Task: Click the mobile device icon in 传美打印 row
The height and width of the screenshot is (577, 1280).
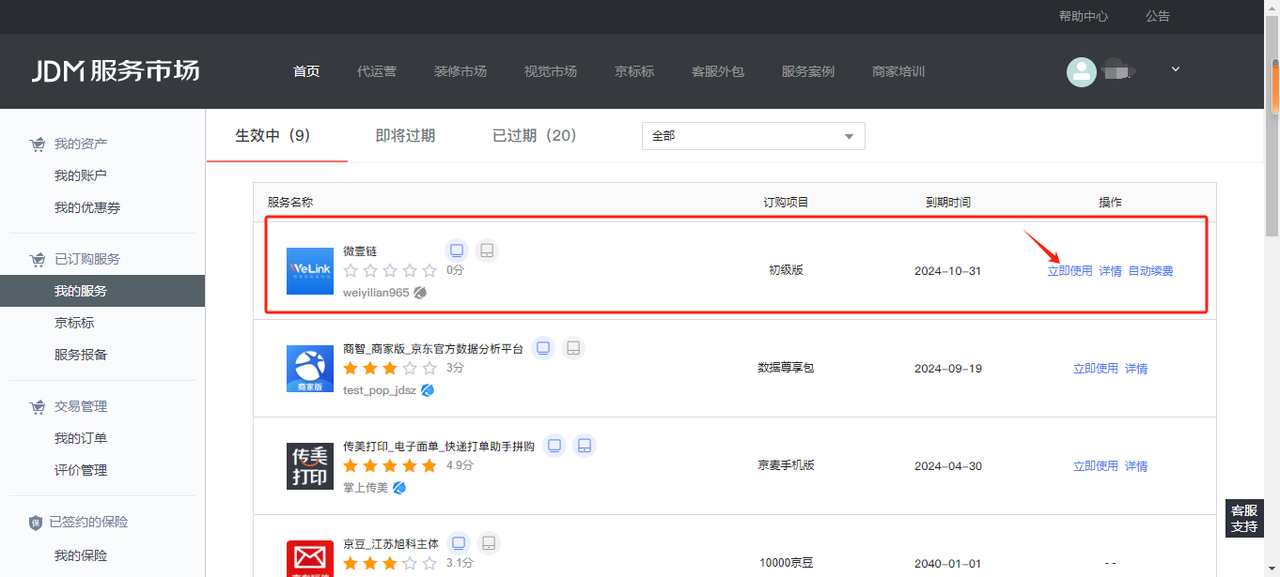Action: [x=585, y=445]
